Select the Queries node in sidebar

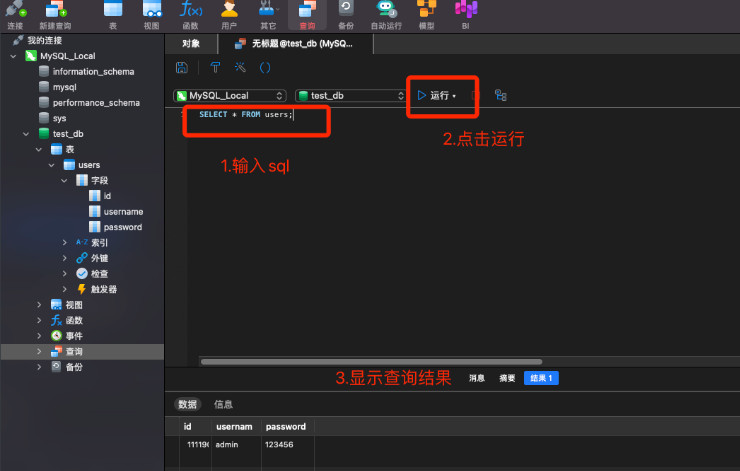(82, 352)
